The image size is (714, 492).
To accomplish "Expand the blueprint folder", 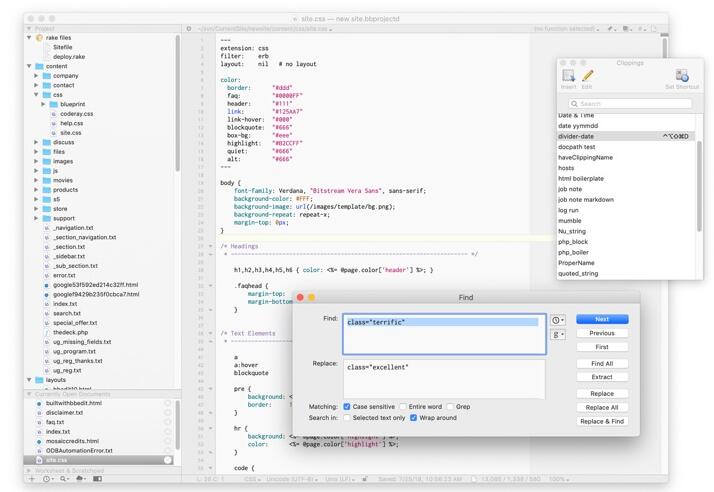I will pyautogui.click(x=43, y=104).
